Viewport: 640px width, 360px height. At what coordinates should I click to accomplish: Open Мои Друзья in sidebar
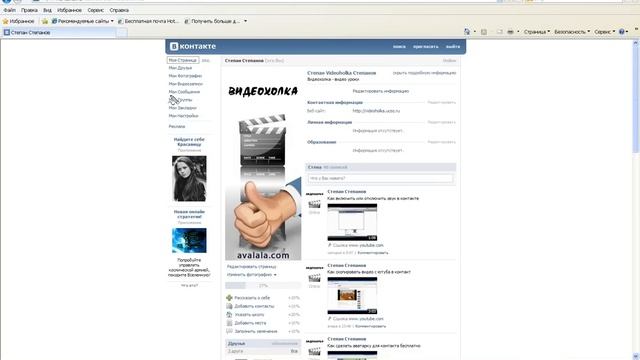coord(180,68)
